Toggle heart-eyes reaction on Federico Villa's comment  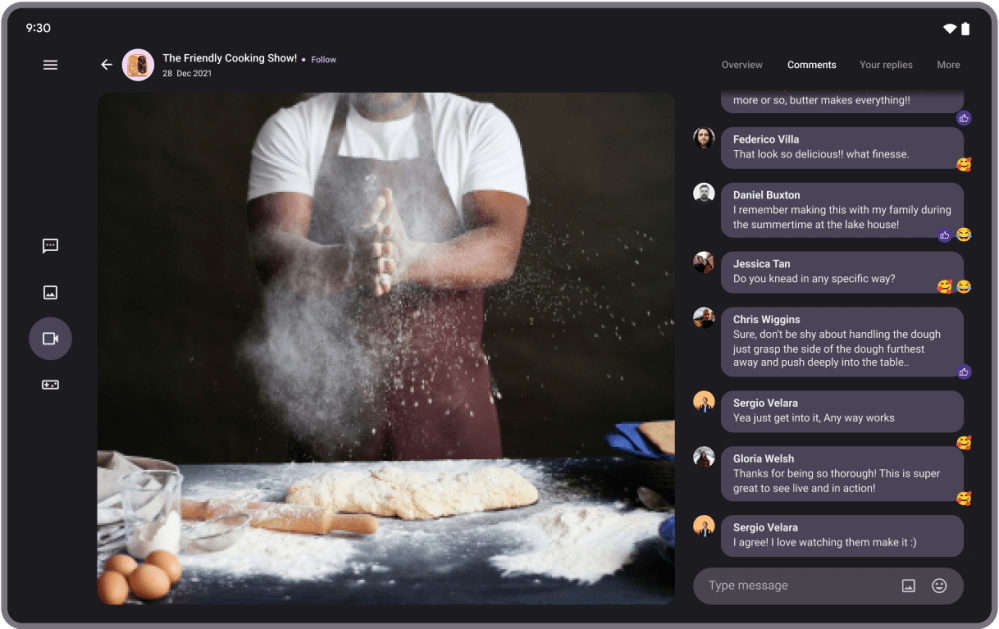click(x=964, y=165)
